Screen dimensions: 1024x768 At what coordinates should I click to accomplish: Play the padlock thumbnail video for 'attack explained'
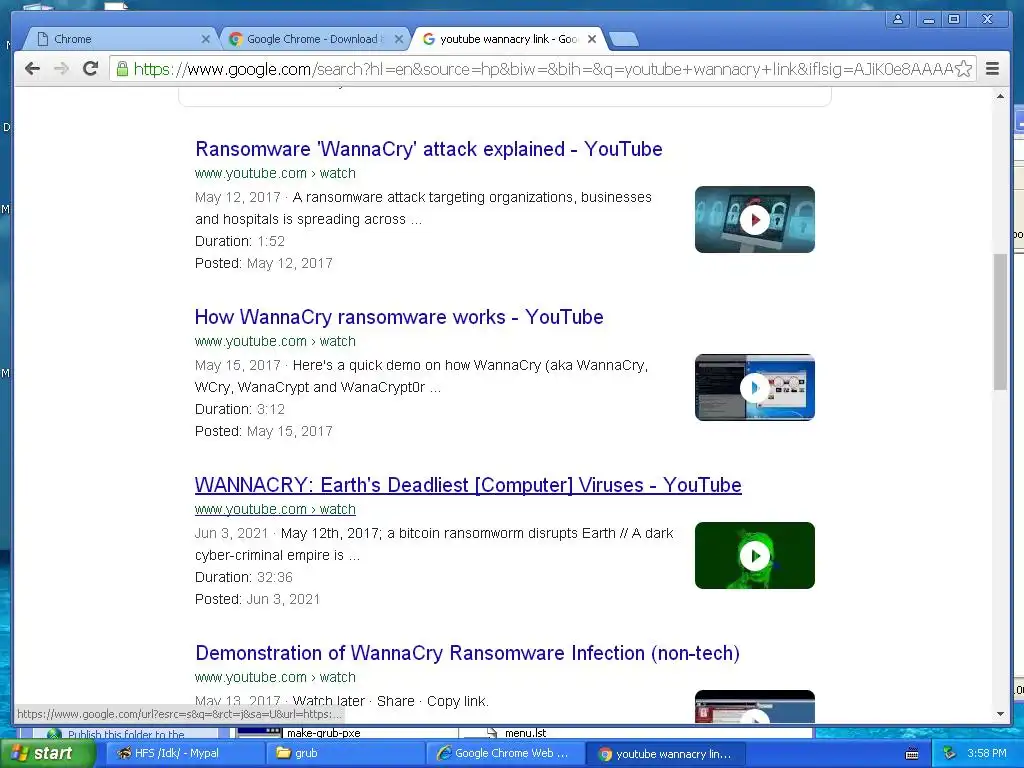[755, 219]
